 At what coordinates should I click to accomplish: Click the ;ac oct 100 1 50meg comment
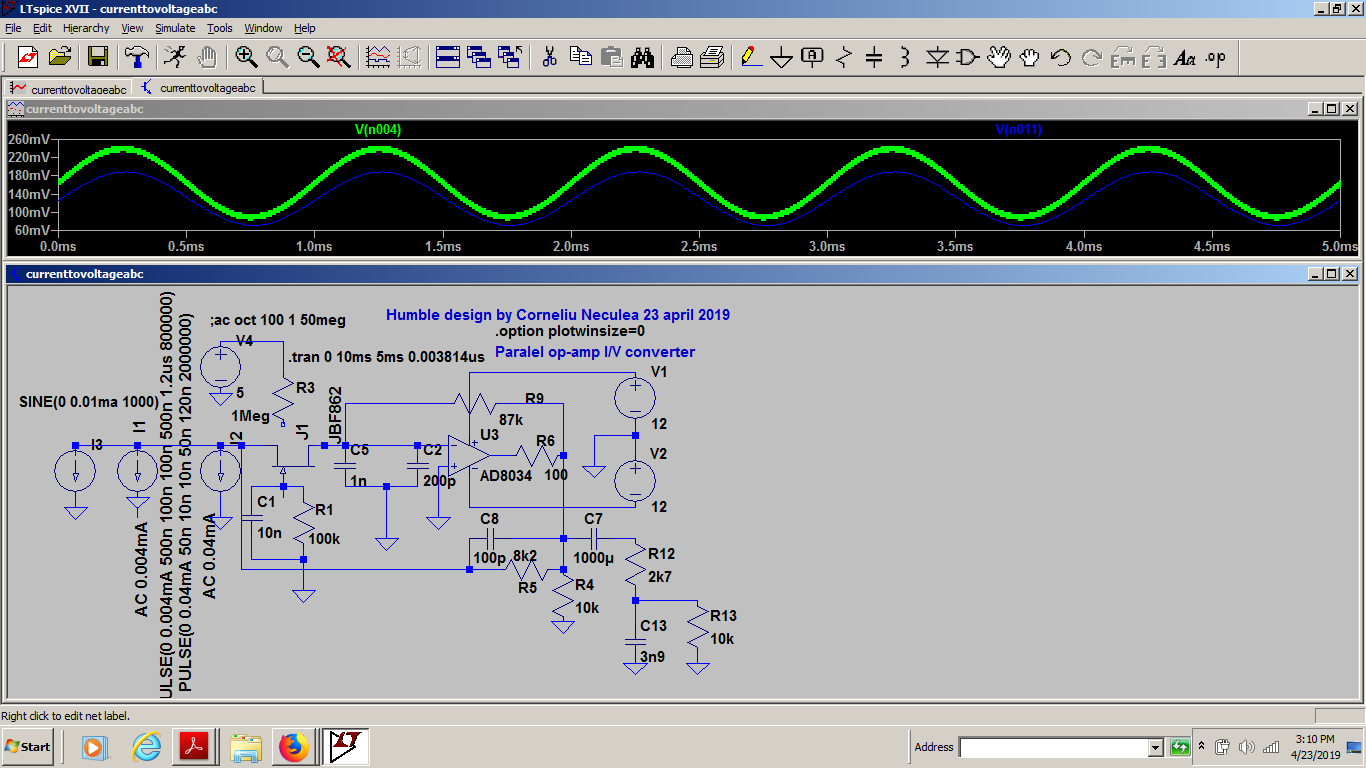click(278, 320)
